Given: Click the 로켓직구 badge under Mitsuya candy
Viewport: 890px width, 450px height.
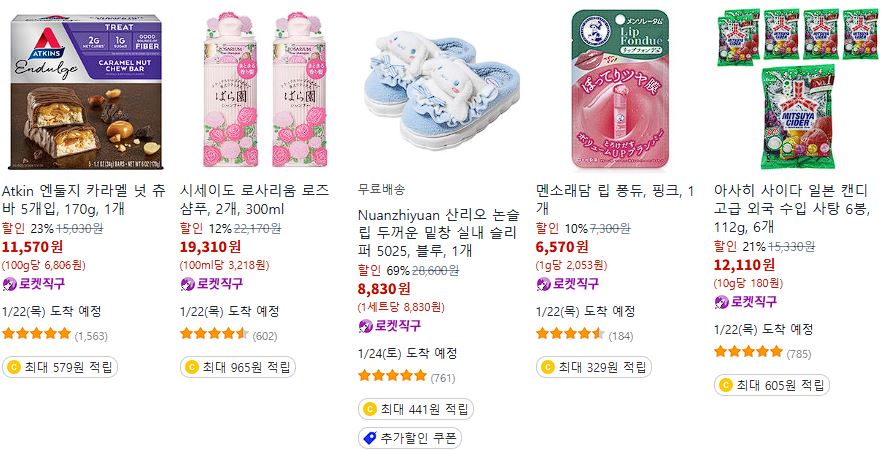Looking at the screenshot, I should (x=746, y=302).
